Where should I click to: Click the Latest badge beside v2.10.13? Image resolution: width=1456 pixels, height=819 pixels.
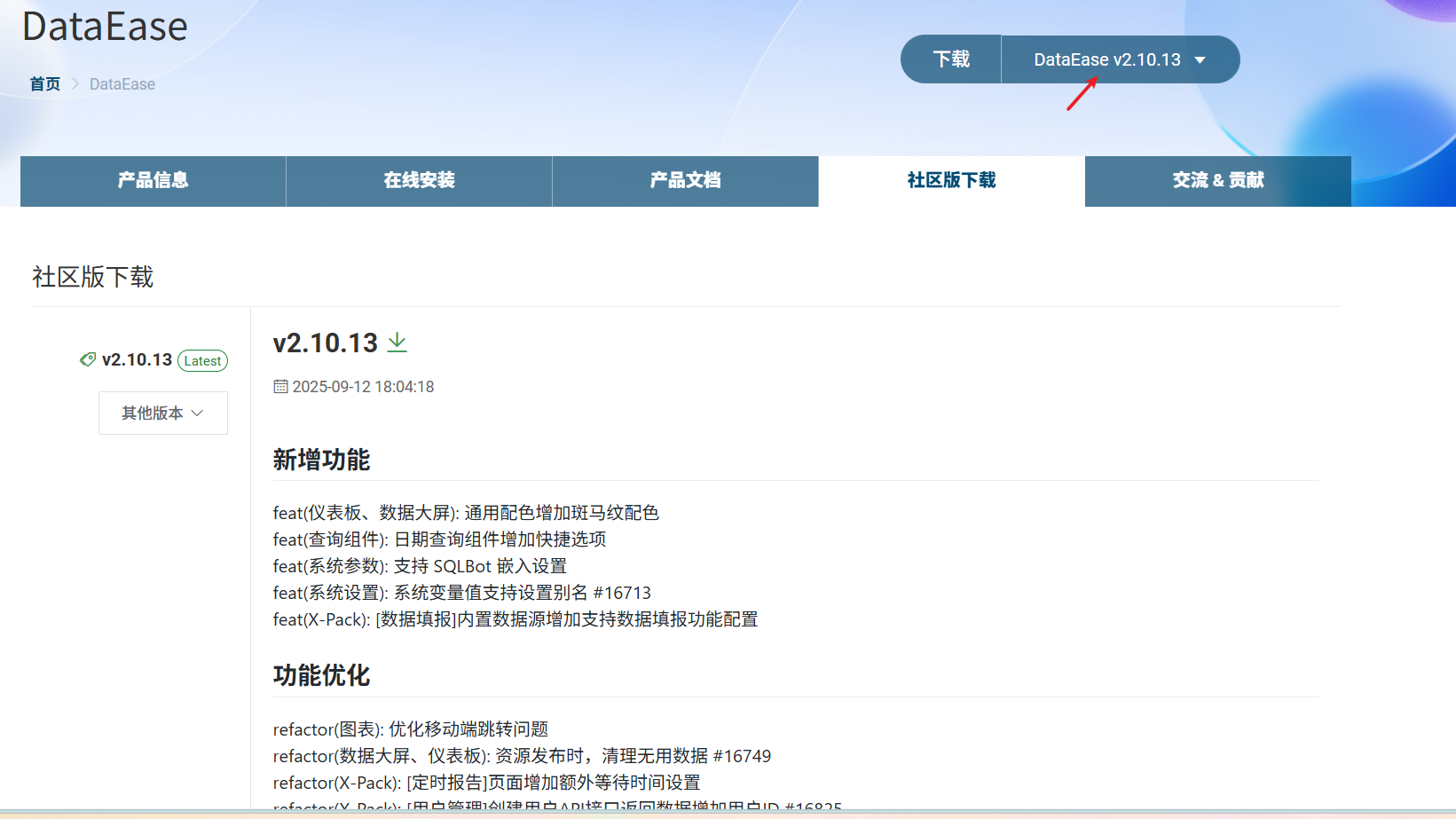pos(202,360)
